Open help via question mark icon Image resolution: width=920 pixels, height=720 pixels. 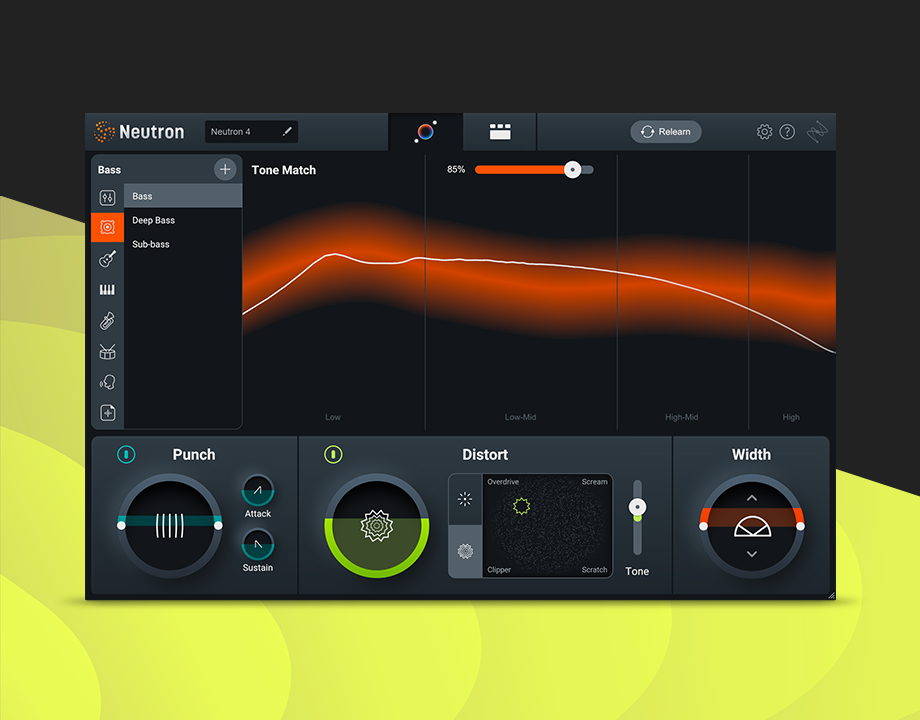click(x=787, y=132)
